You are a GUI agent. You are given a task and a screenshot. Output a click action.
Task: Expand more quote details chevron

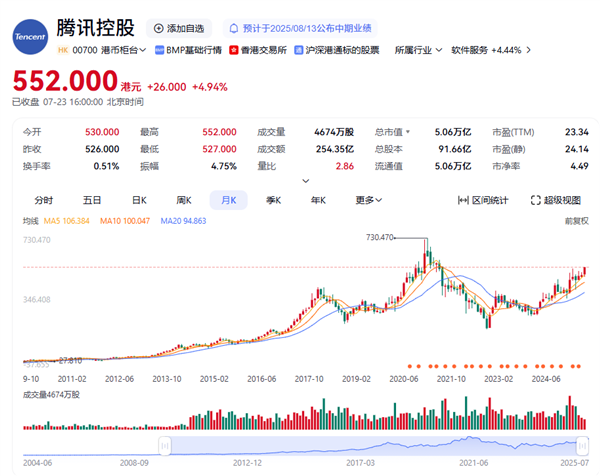coord(306,181)
